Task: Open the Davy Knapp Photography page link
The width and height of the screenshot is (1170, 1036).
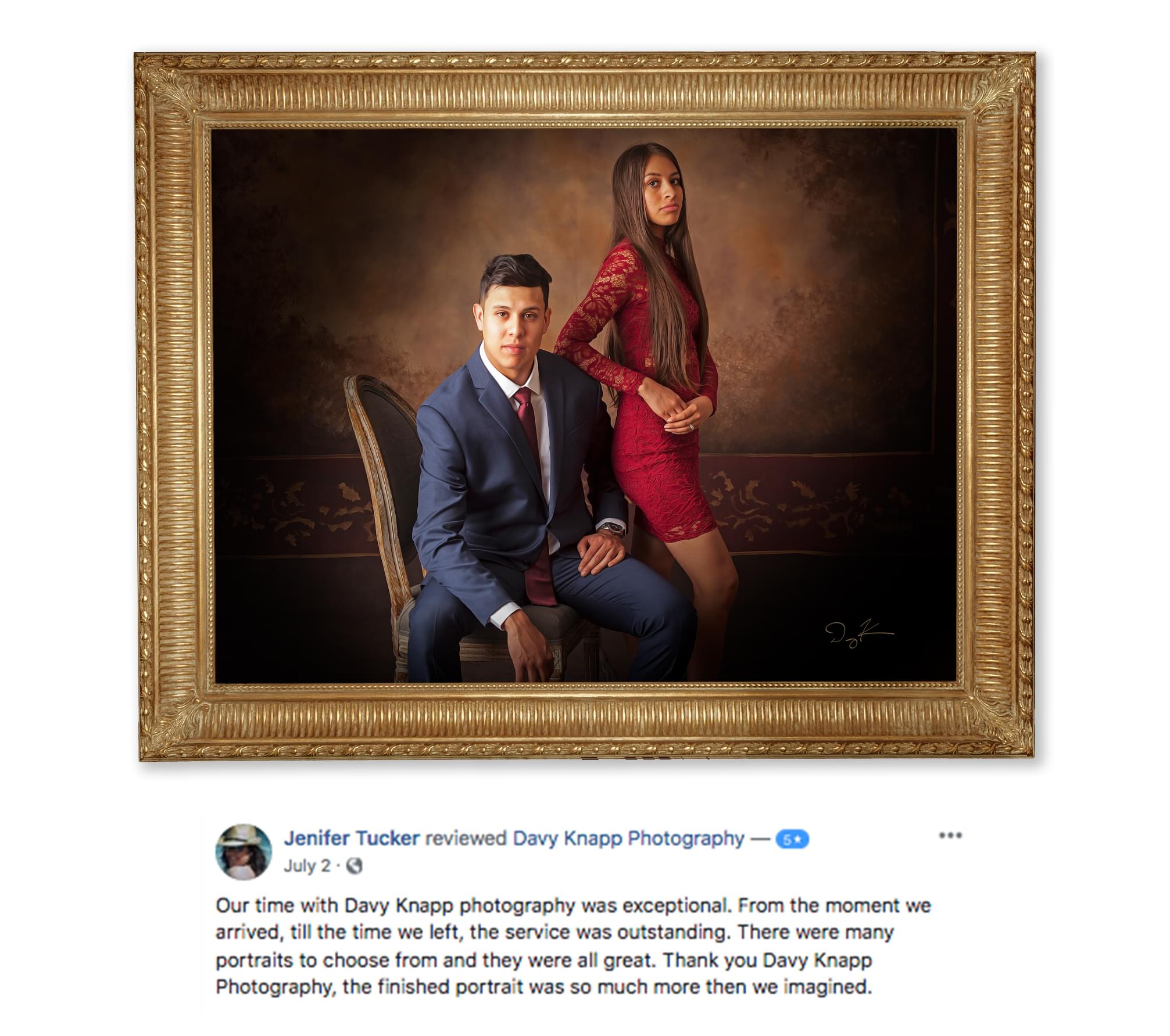Action: pyautogui.click(x=628, y=838)
